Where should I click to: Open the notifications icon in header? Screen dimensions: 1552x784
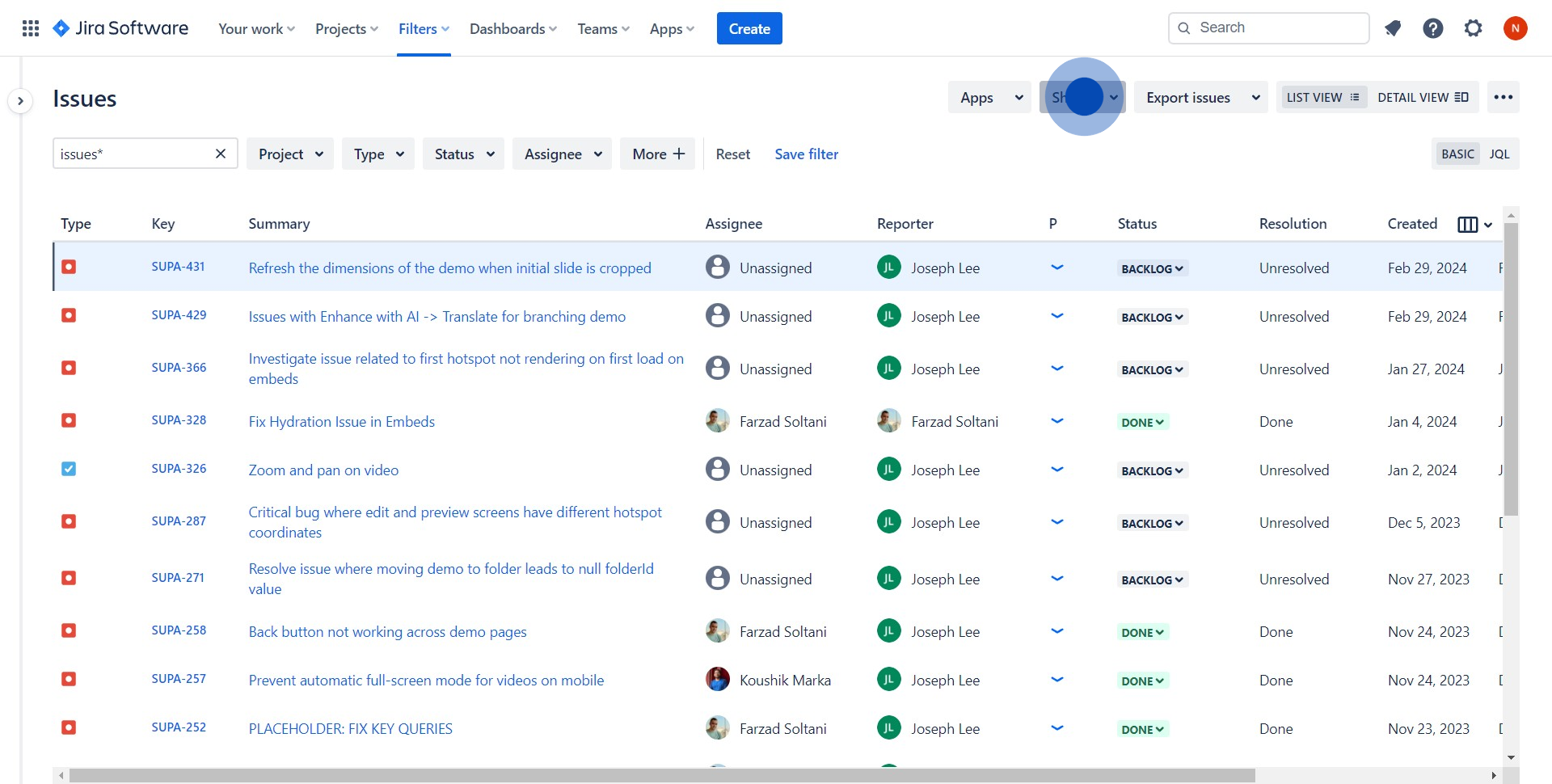[x=1393, y=29]
